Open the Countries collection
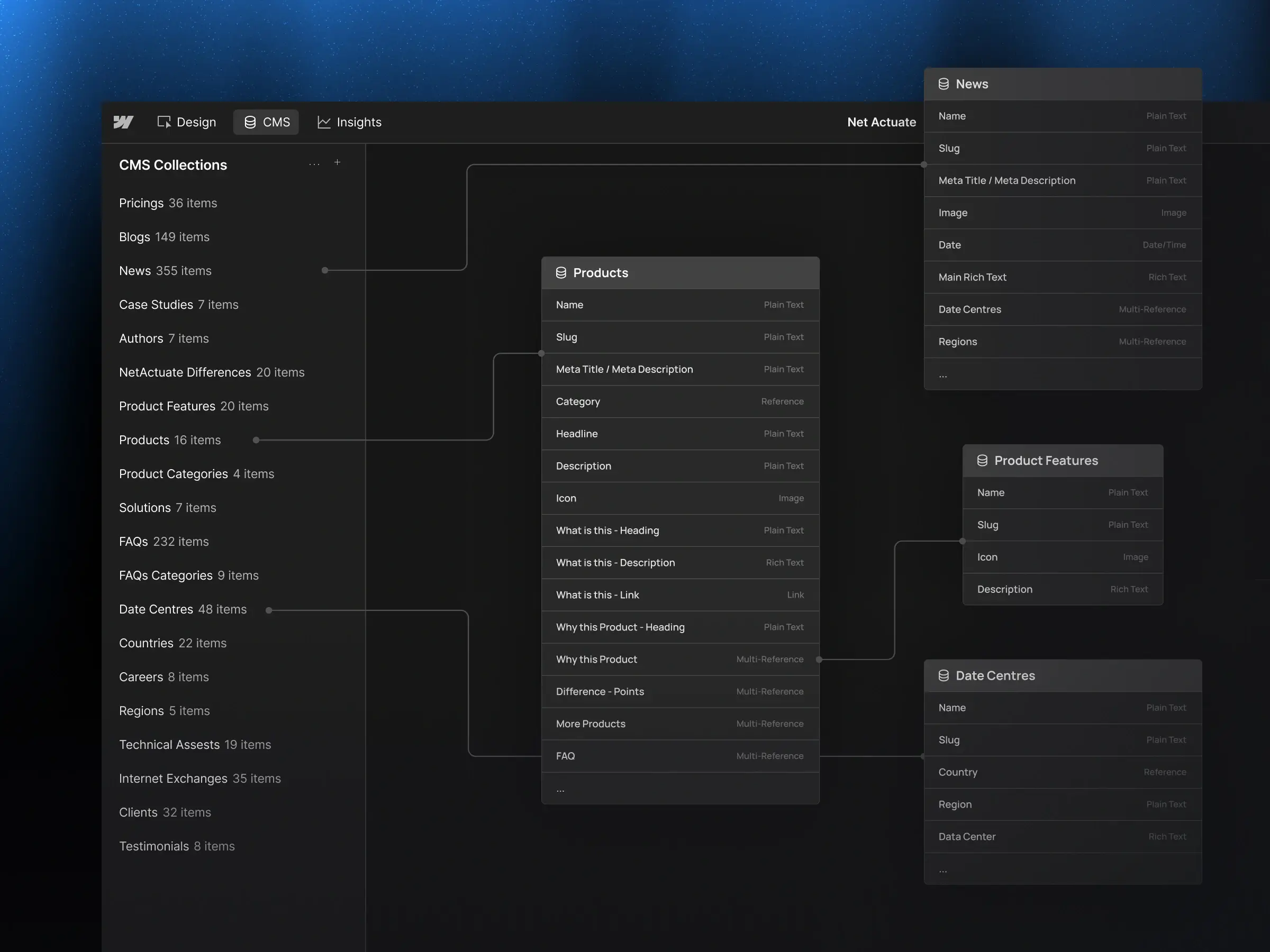 (x=173, y=643)
